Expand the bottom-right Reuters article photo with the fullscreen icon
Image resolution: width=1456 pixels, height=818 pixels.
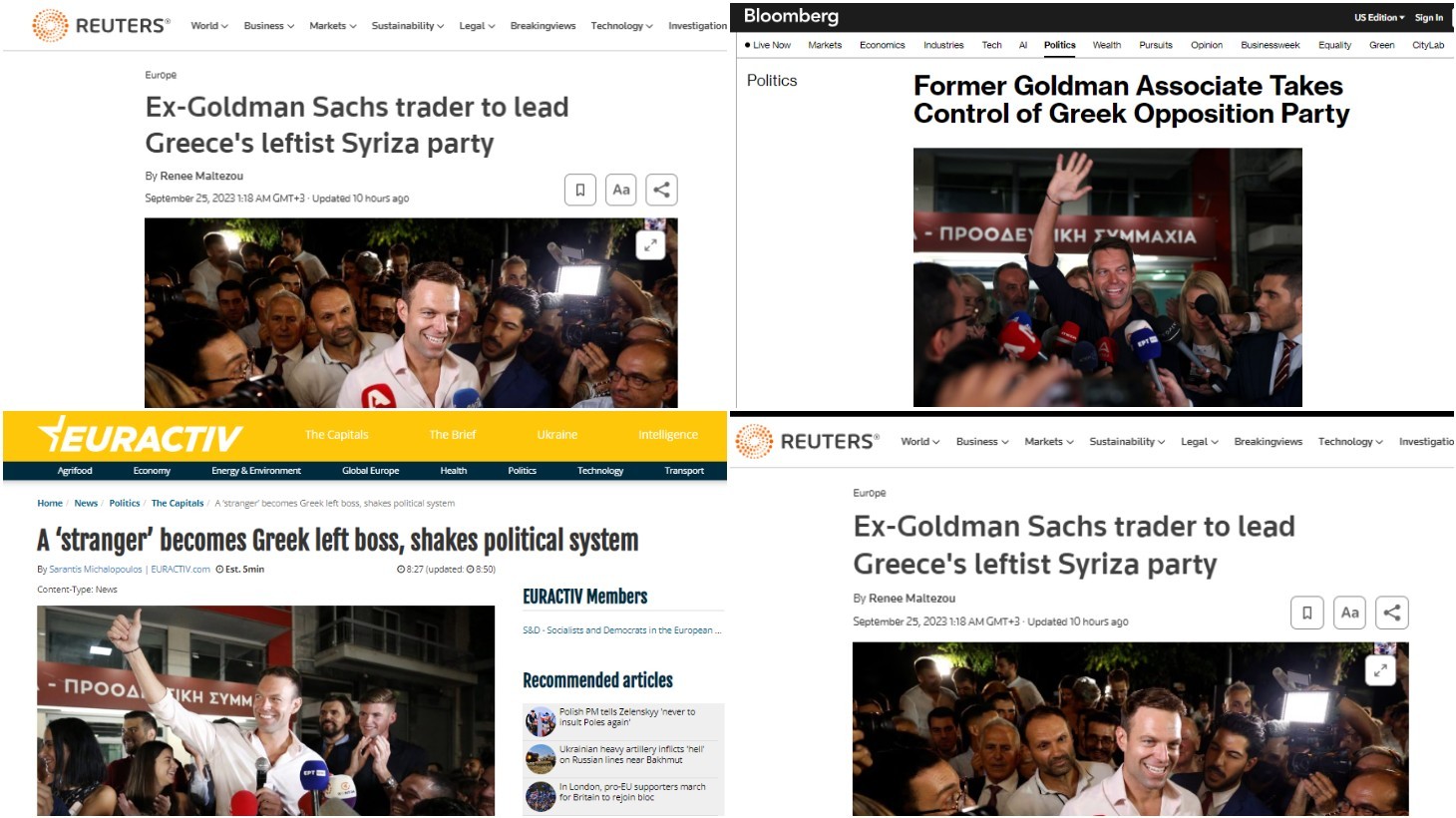coord(1380,670)
